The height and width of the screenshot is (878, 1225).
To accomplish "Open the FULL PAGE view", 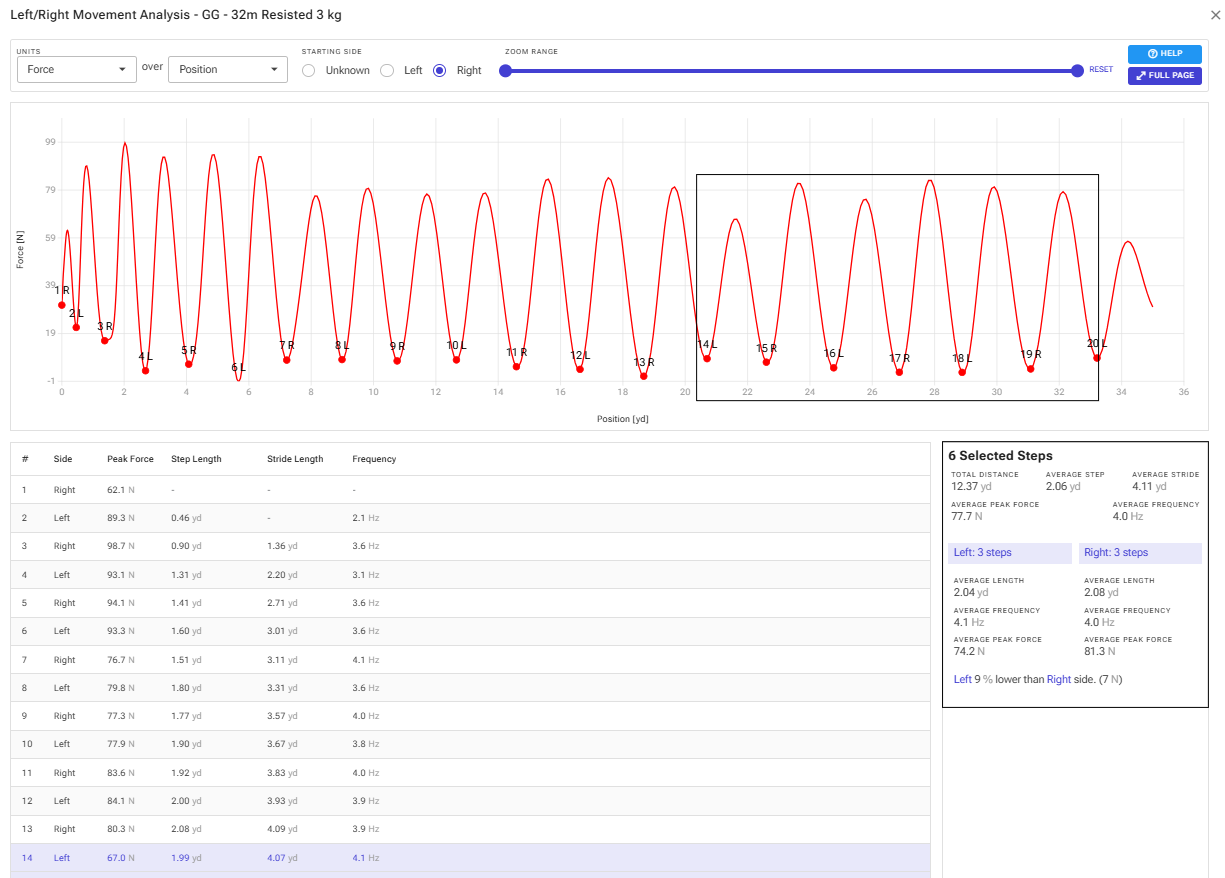I will pos(1164,76).
